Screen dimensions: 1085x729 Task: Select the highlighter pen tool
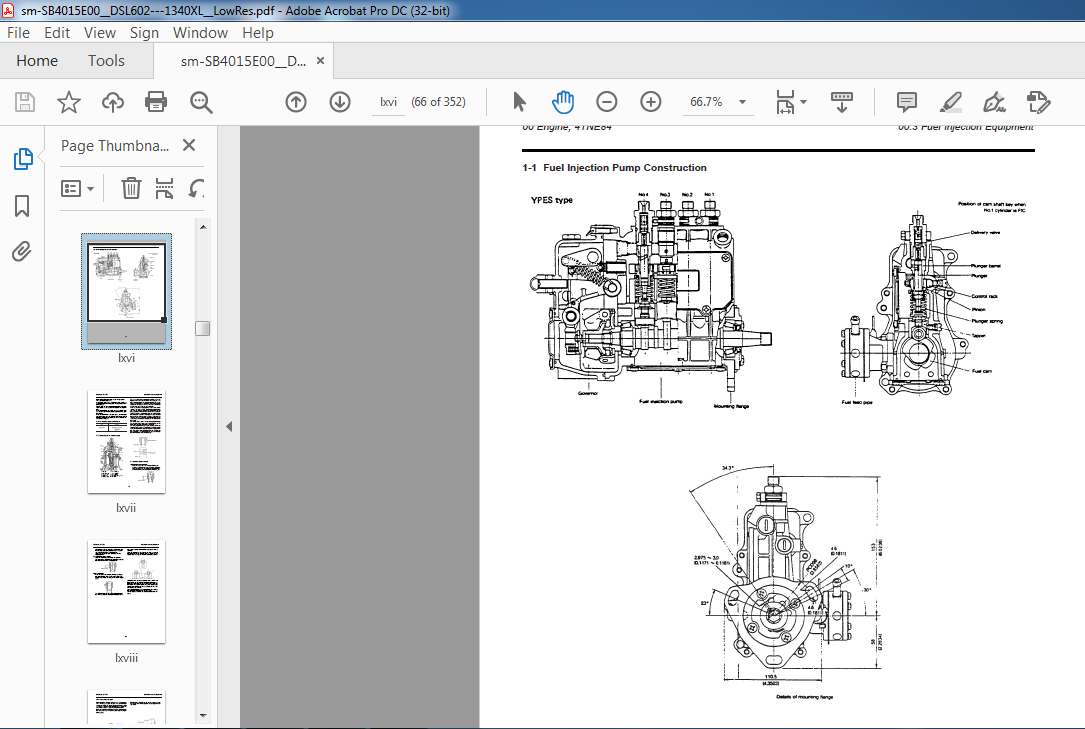951,102
